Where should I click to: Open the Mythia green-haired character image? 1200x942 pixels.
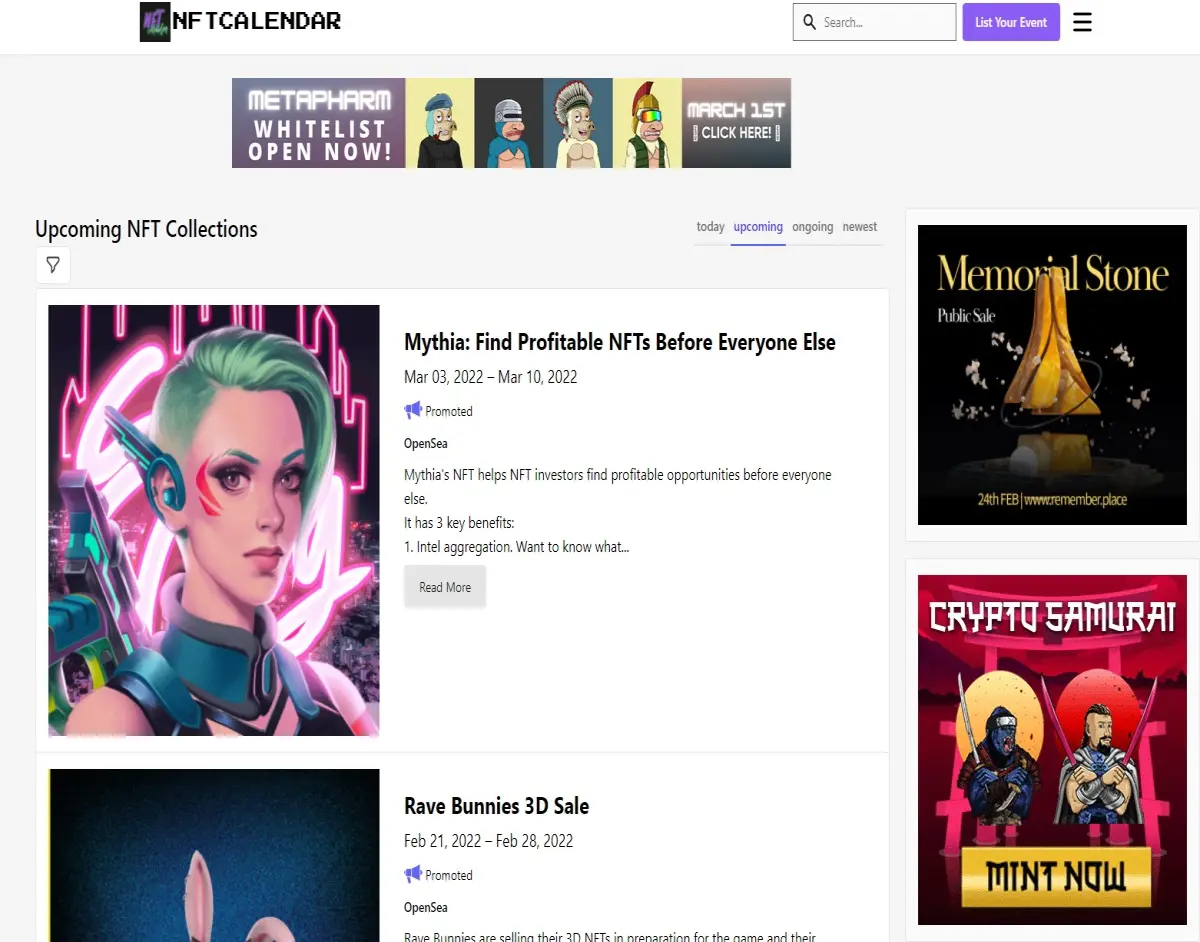pyautogui.click(x=214, y=521)
